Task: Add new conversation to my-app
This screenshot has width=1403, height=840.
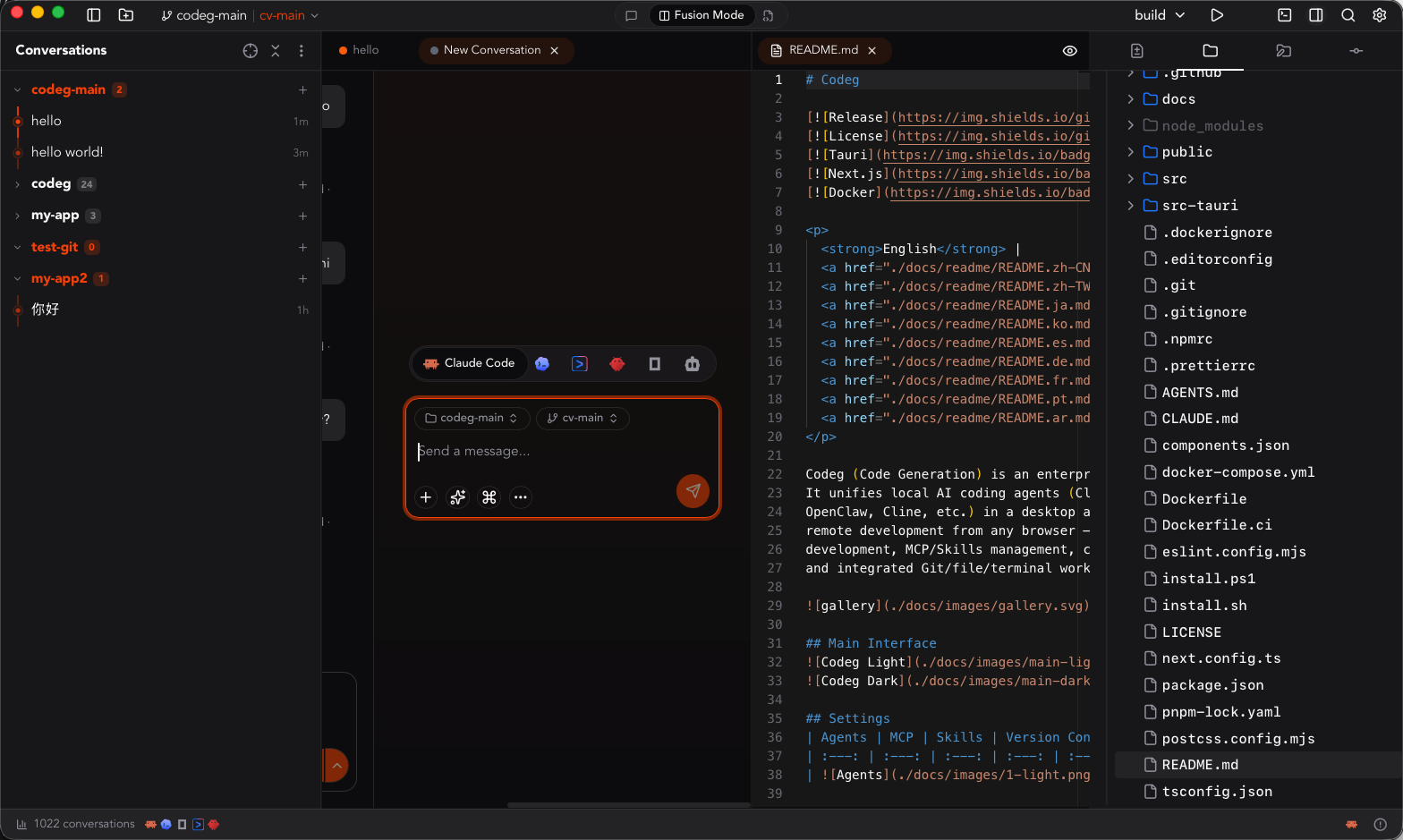Action: click(x=302, y=216)
